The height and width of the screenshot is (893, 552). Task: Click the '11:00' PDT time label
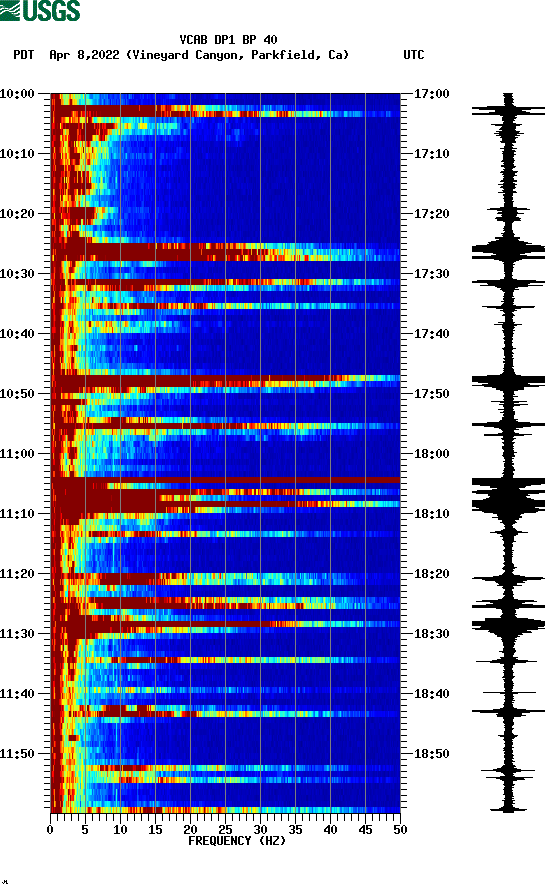point(17,454)
